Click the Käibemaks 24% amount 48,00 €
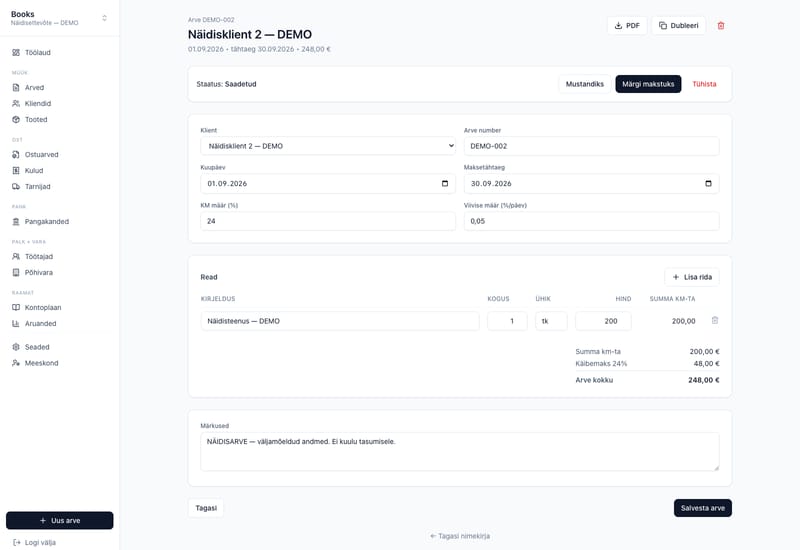 [x=706, y=364]
